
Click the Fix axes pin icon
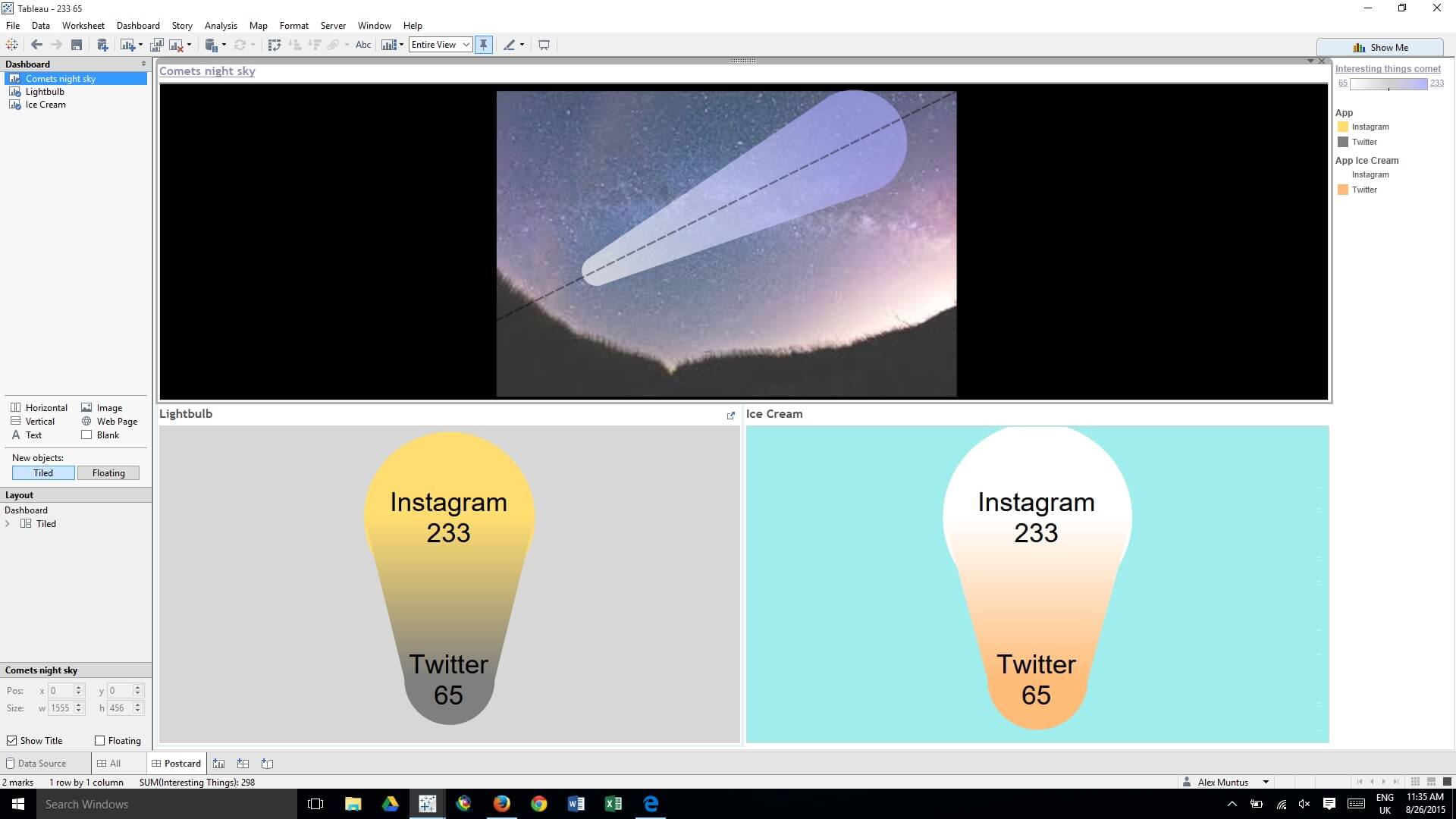click(x=483, y=45)
